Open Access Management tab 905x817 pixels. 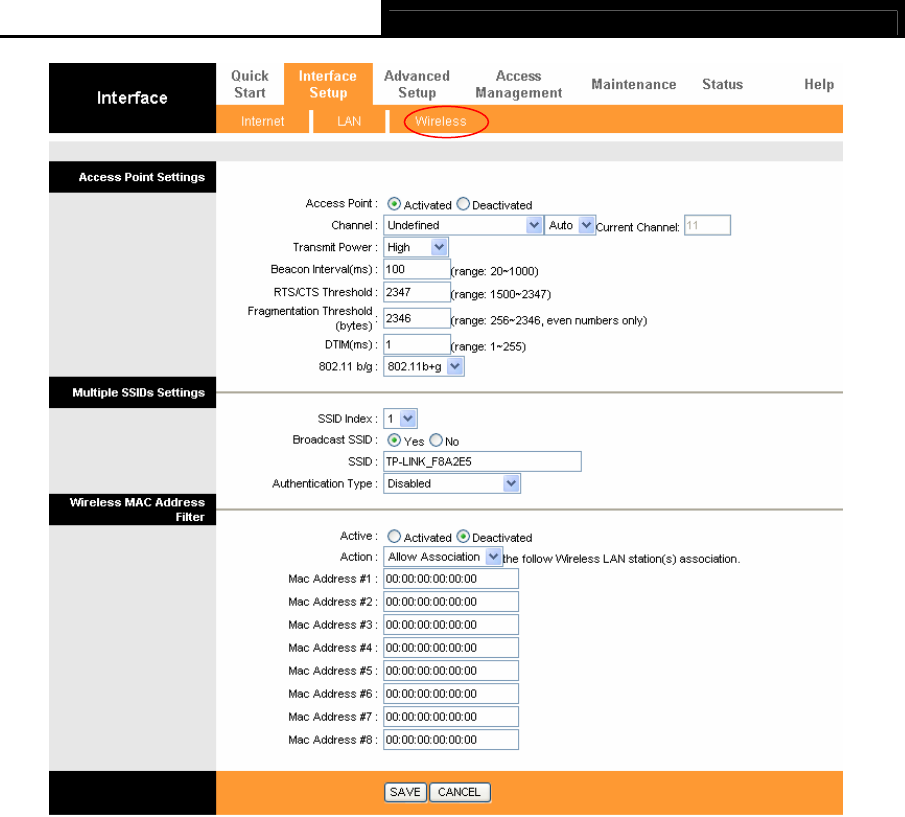pos(518,84)
